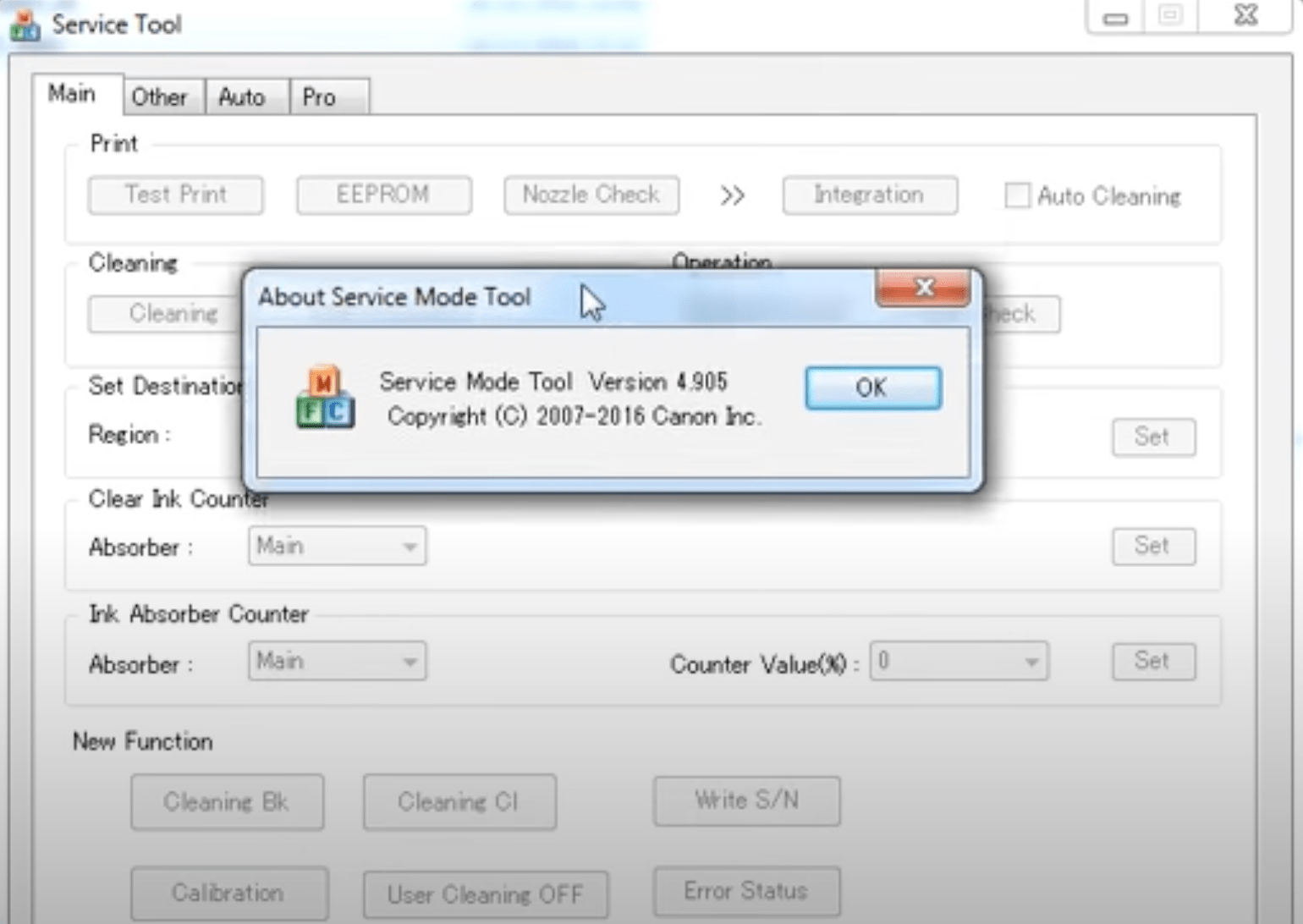
Task: Select the Auto tab
Action: (x=243, y=96)
